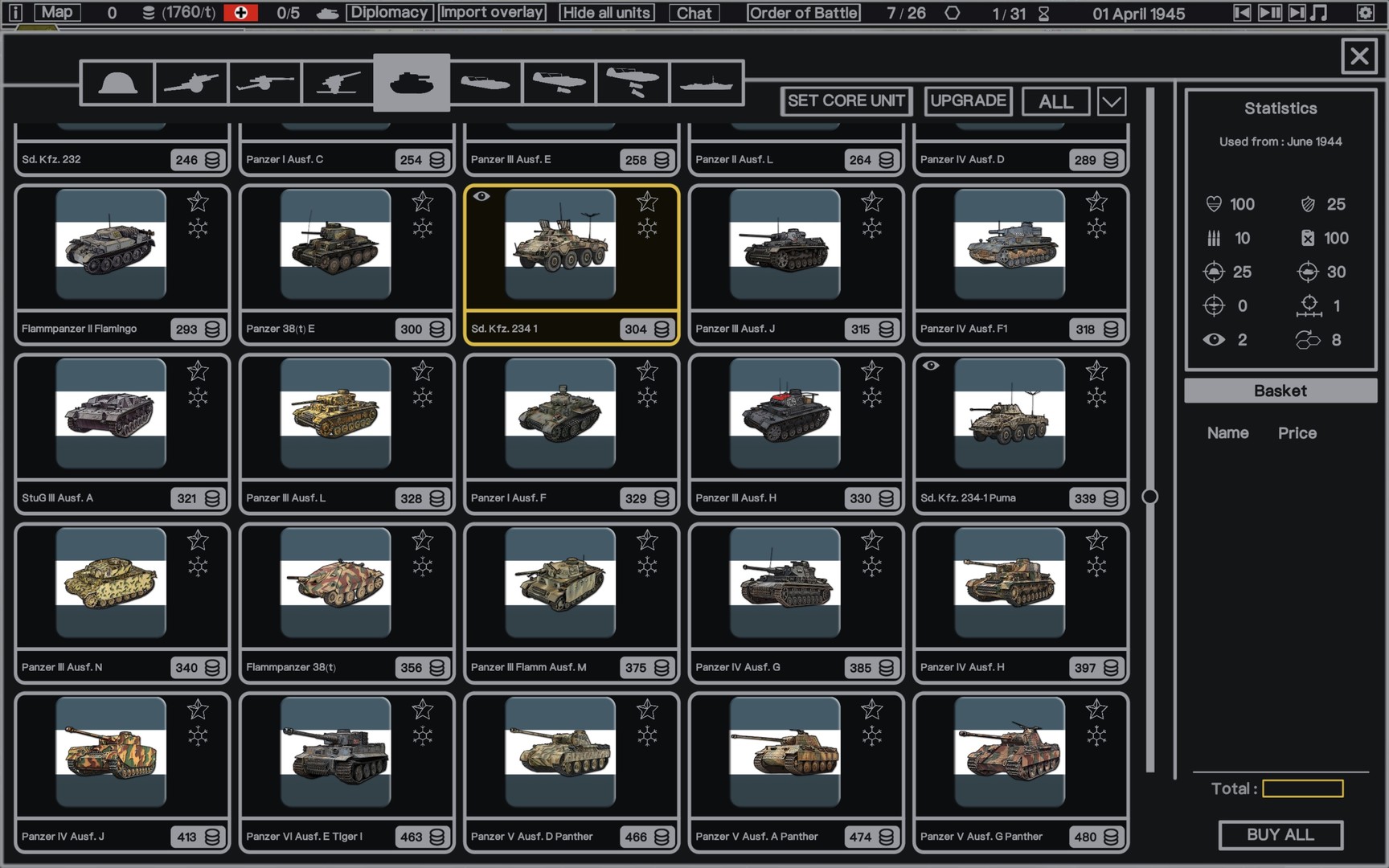1389x868 pixels.
Task: Toggle winter camouflage on Panzer VI Tiger I
Action: 423,735
